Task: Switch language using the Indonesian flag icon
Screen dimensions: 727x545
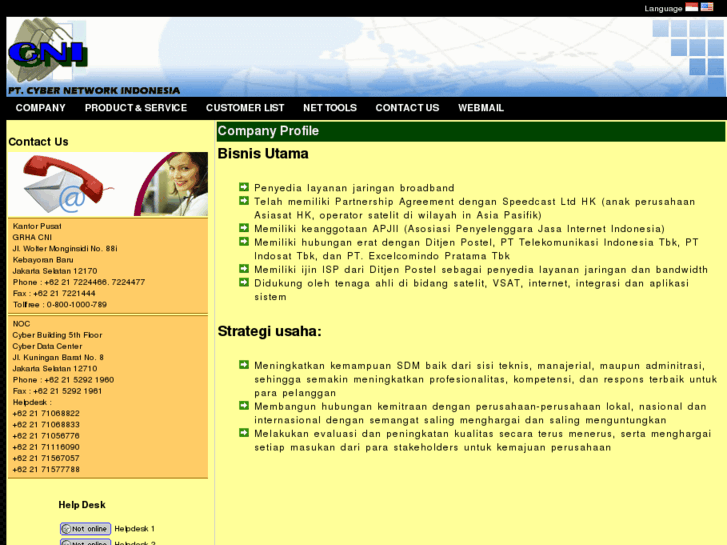Action: point(691,7)
